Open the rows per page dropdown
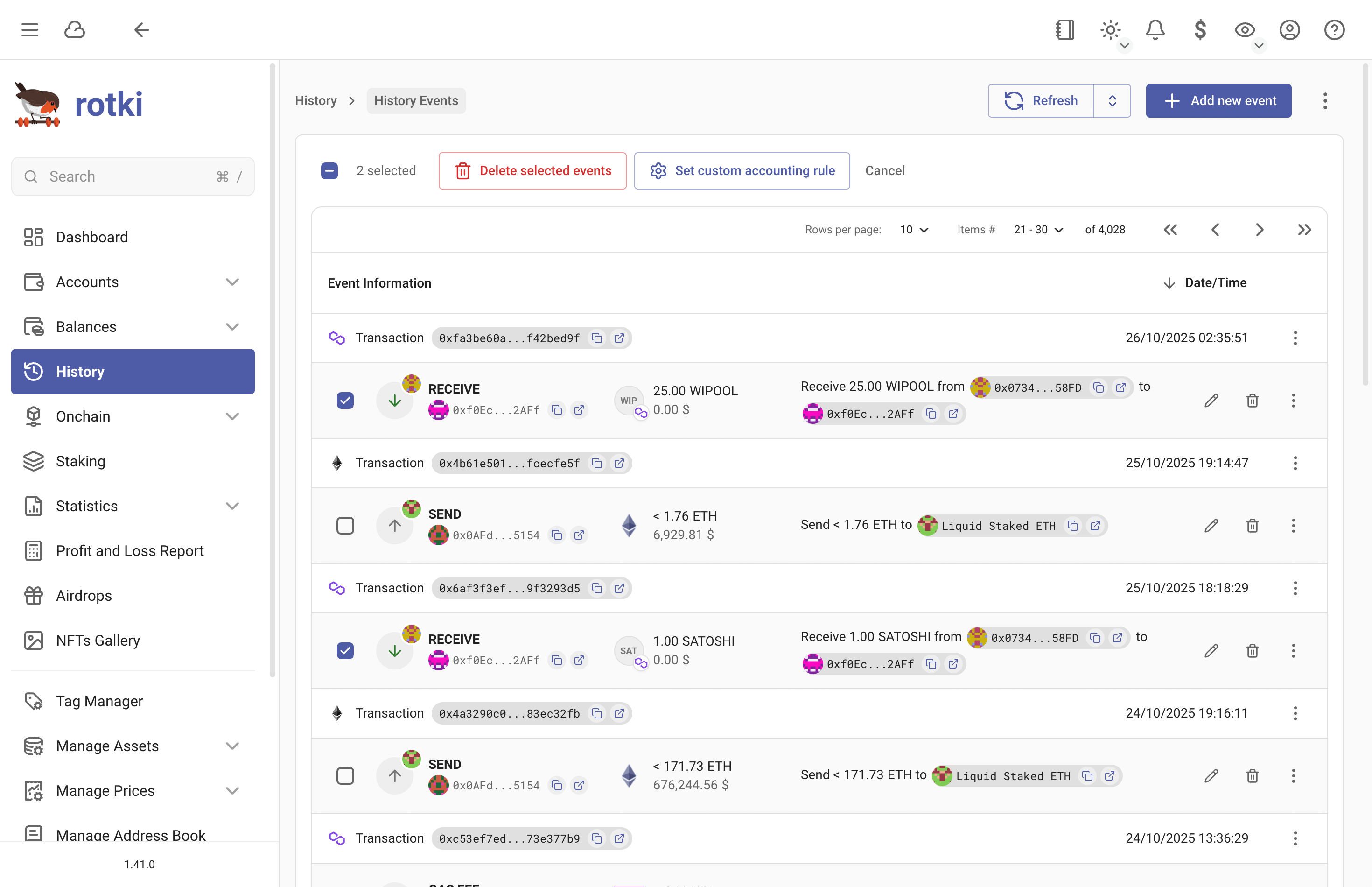1372x887 pixels. (x=913, y=229)
